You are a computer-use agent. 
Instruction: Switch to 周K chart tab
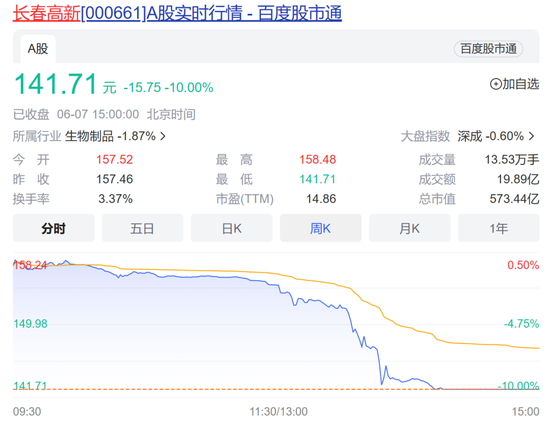(321, 228)
